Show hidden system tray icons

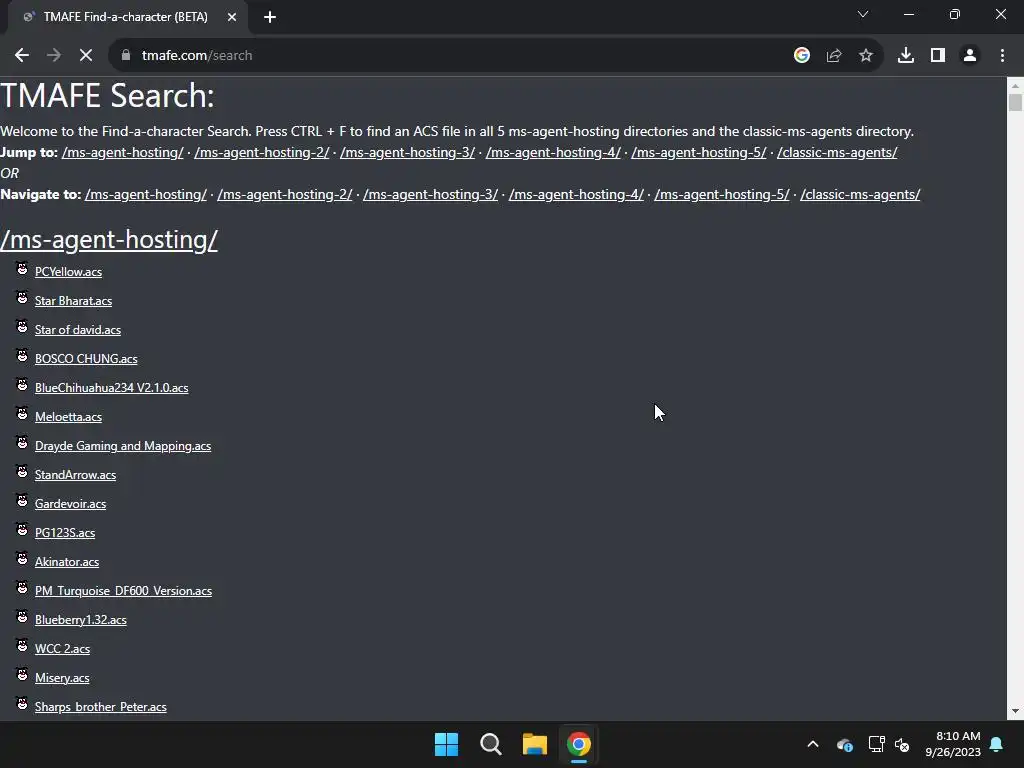[x=813, y=744]
